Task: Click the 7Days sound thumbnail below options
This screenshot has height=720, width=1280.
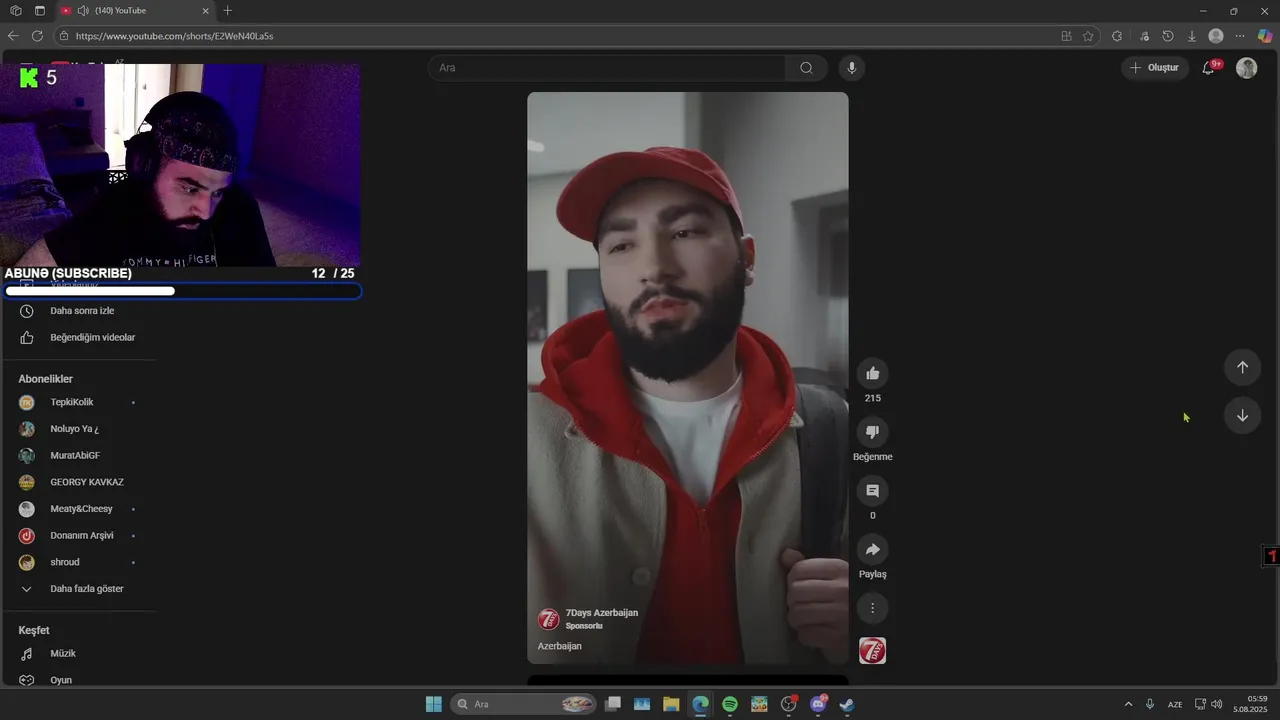Action: pyautogui.click(x=872, y=651)
